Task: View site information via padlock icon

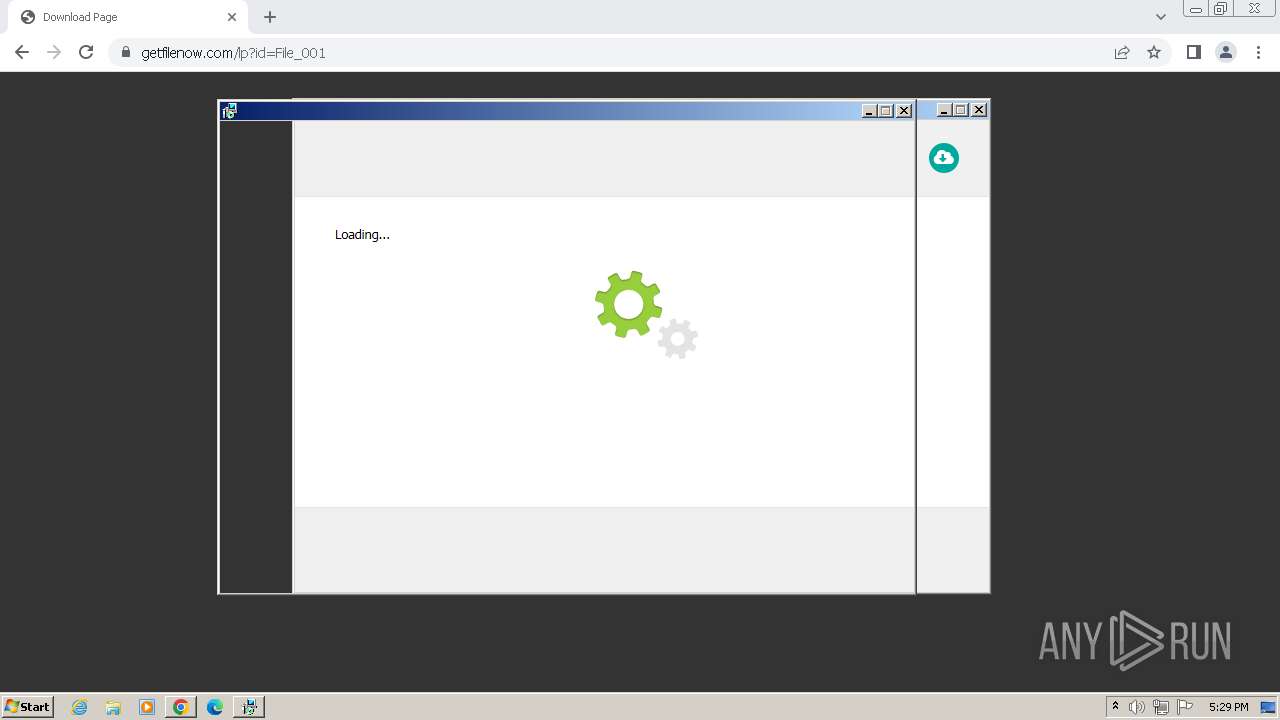Action: coord(126,52)
